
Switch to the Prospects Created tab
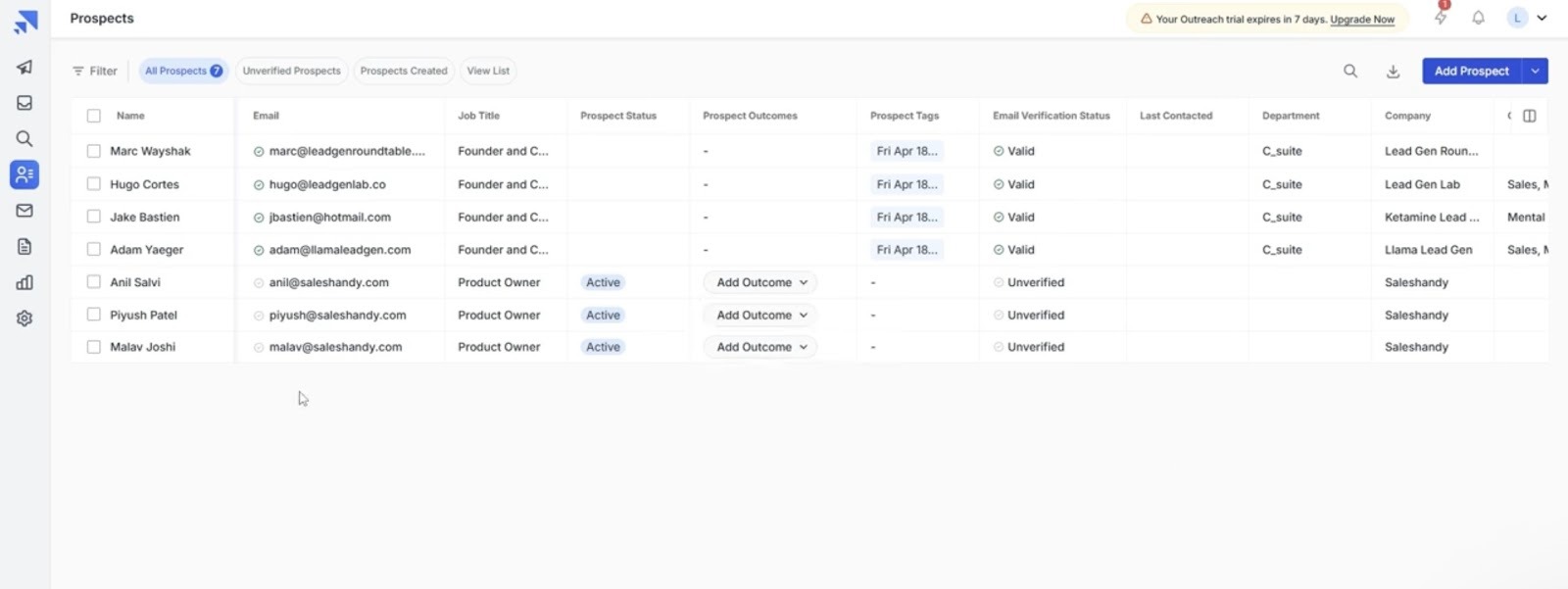404,71
